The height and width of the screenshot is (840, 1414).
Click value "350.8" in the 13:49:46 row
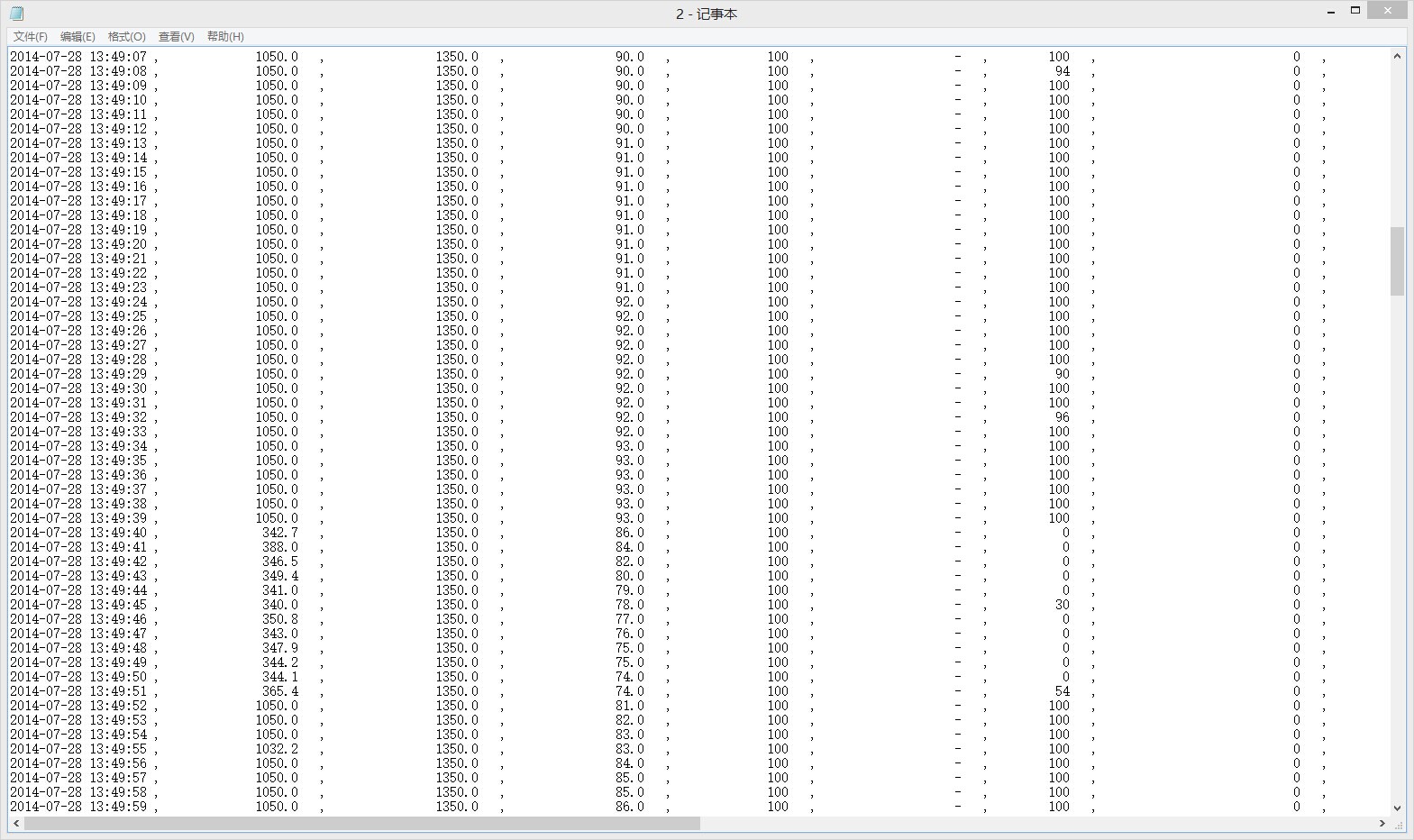point(280,619)
